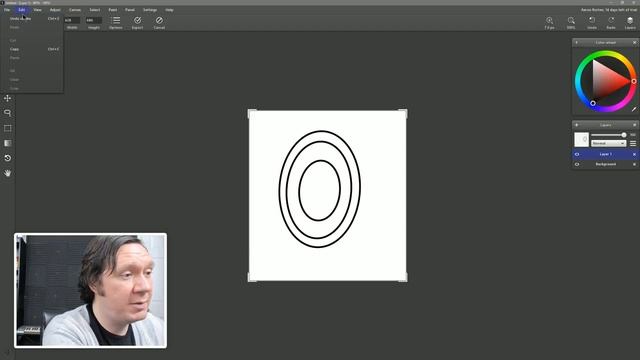Apply the crop with Export checkmark

pos(138,22)
